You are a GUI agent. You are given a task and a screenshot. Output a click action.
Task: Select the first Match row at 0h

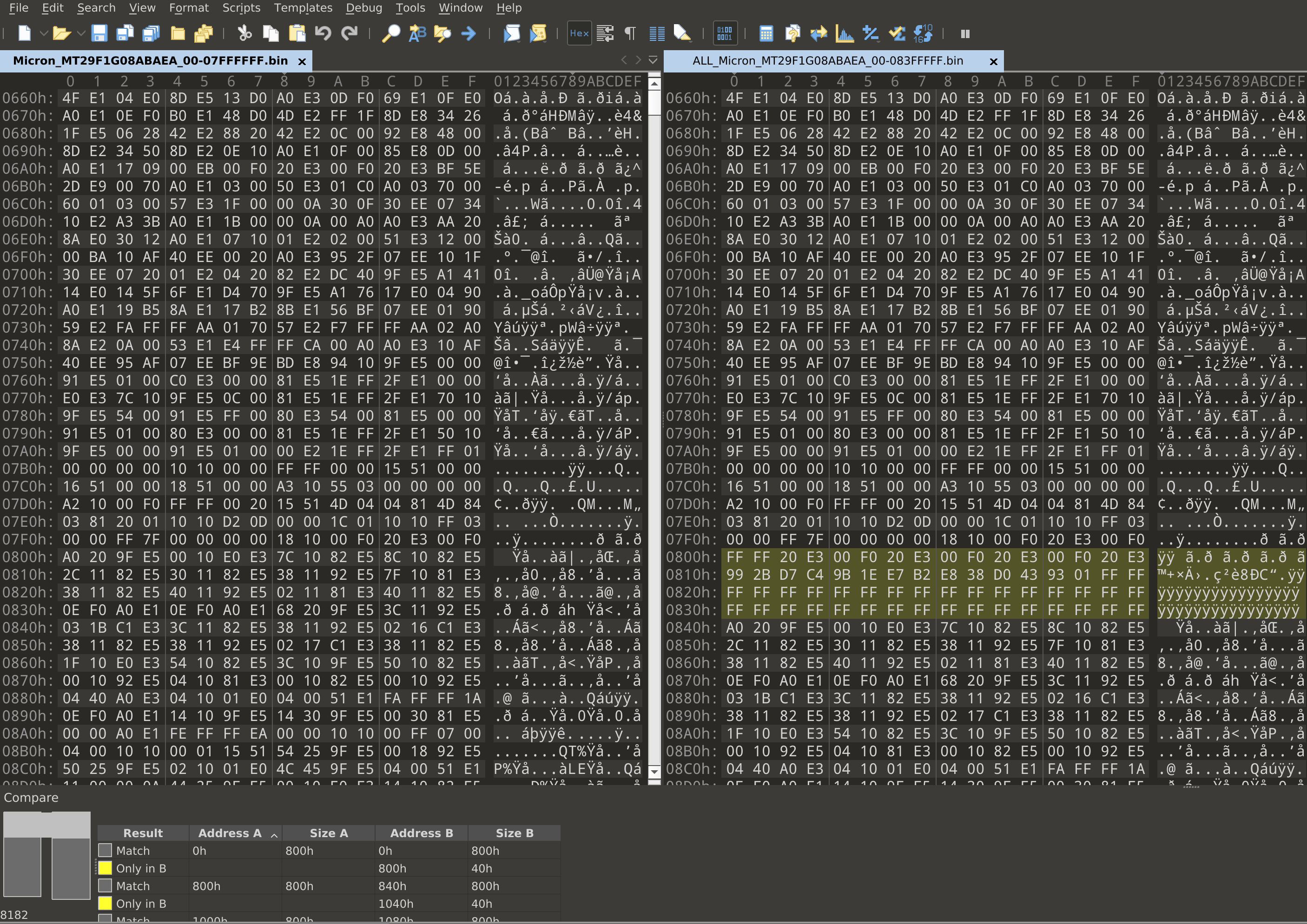click(329, 851)
